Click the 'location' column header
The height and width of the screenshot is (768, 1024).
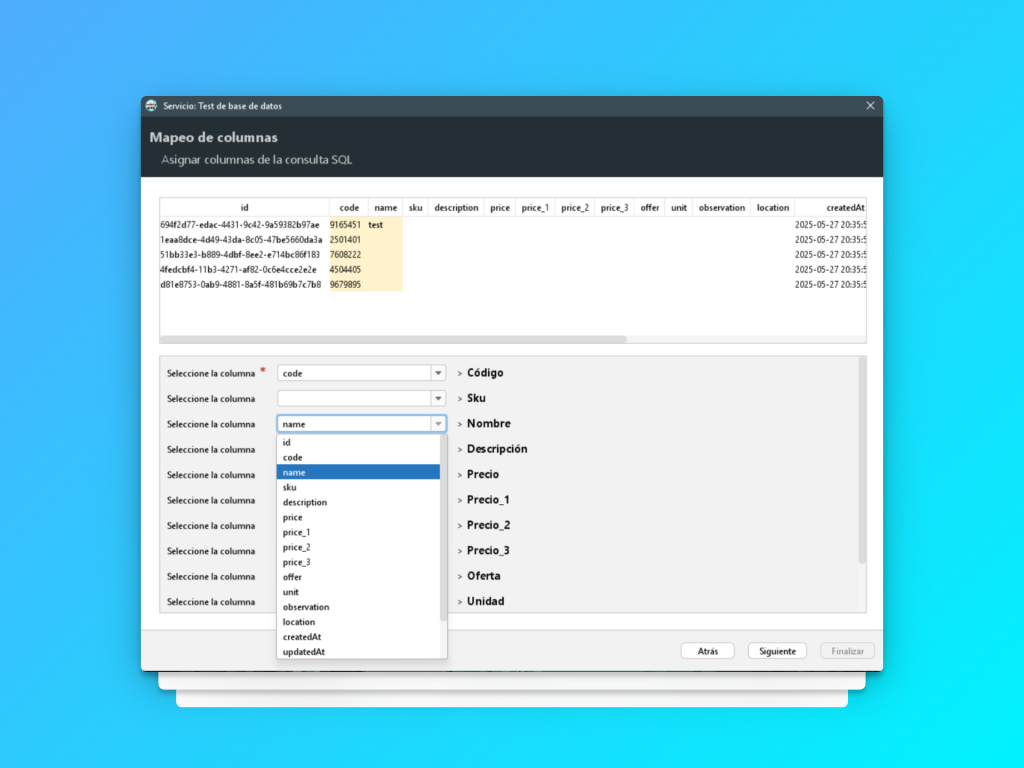pos(773,208)
